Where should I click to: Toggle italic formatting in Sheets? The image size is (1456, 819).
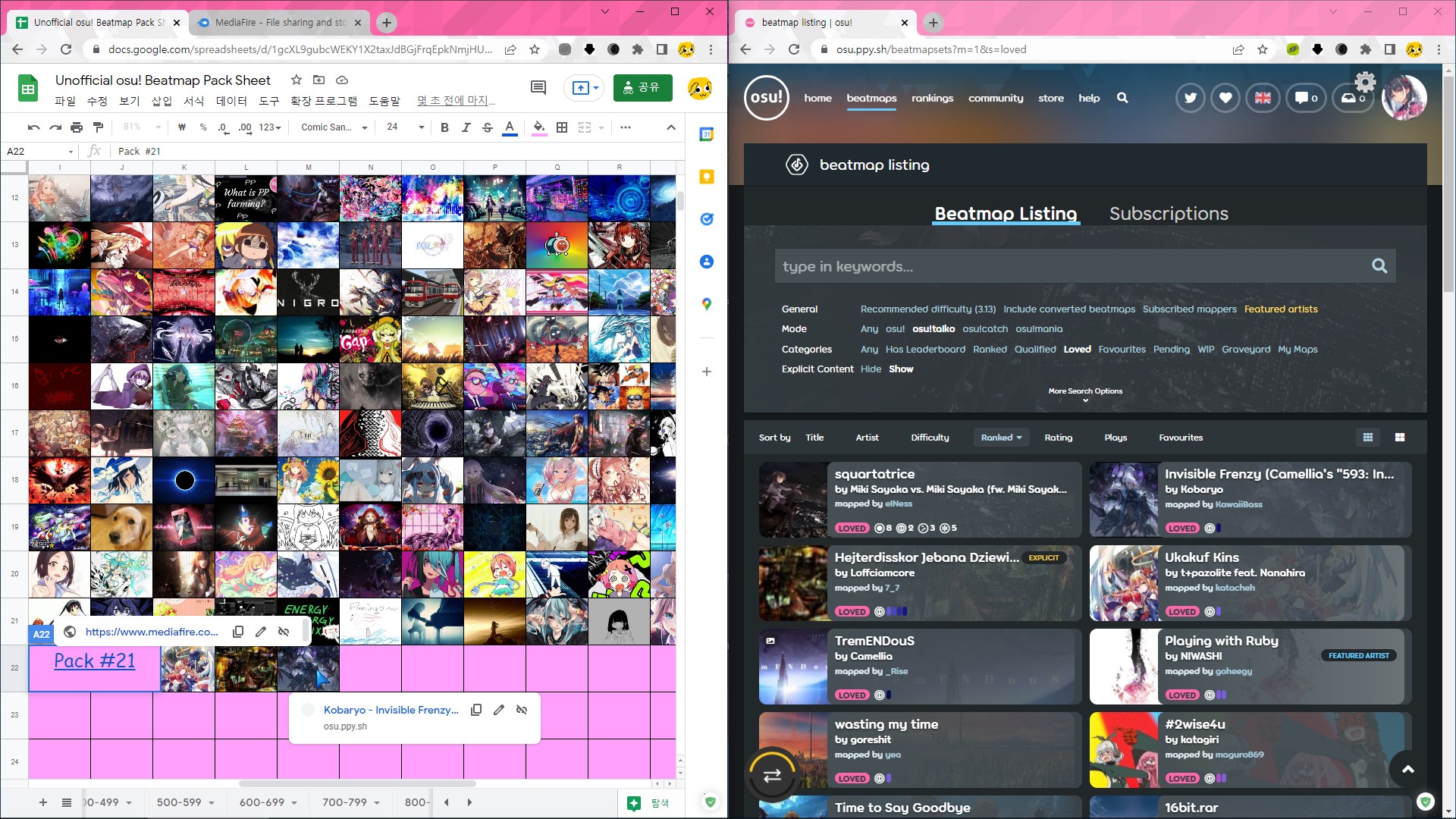pyautogui.click(x=466, y=127)
